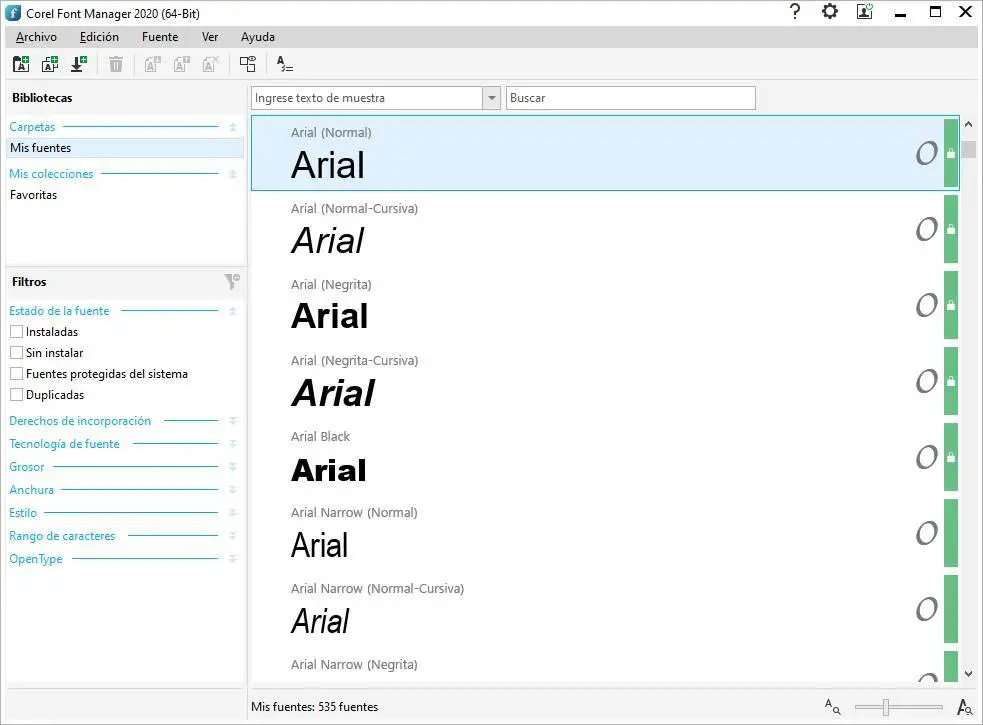The width and height of the screenshot is (983, 725).
Task: Click the green lock status for Arial (Normal)
Action: 951,153
